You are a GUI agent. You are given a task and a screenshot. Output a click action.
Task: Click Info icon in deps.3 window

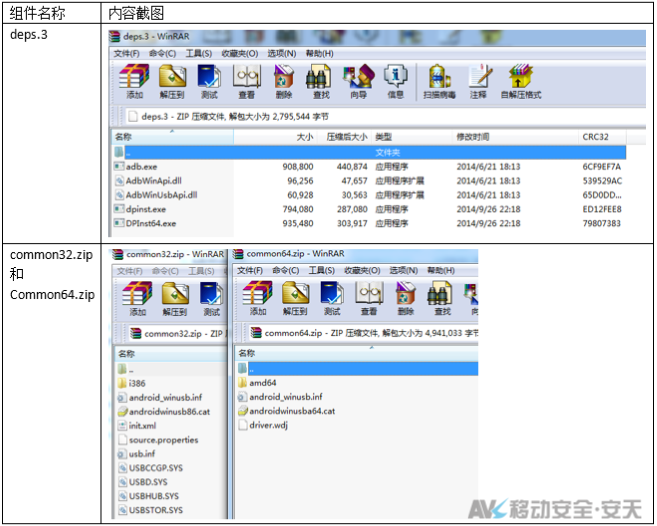coord(395,81)
